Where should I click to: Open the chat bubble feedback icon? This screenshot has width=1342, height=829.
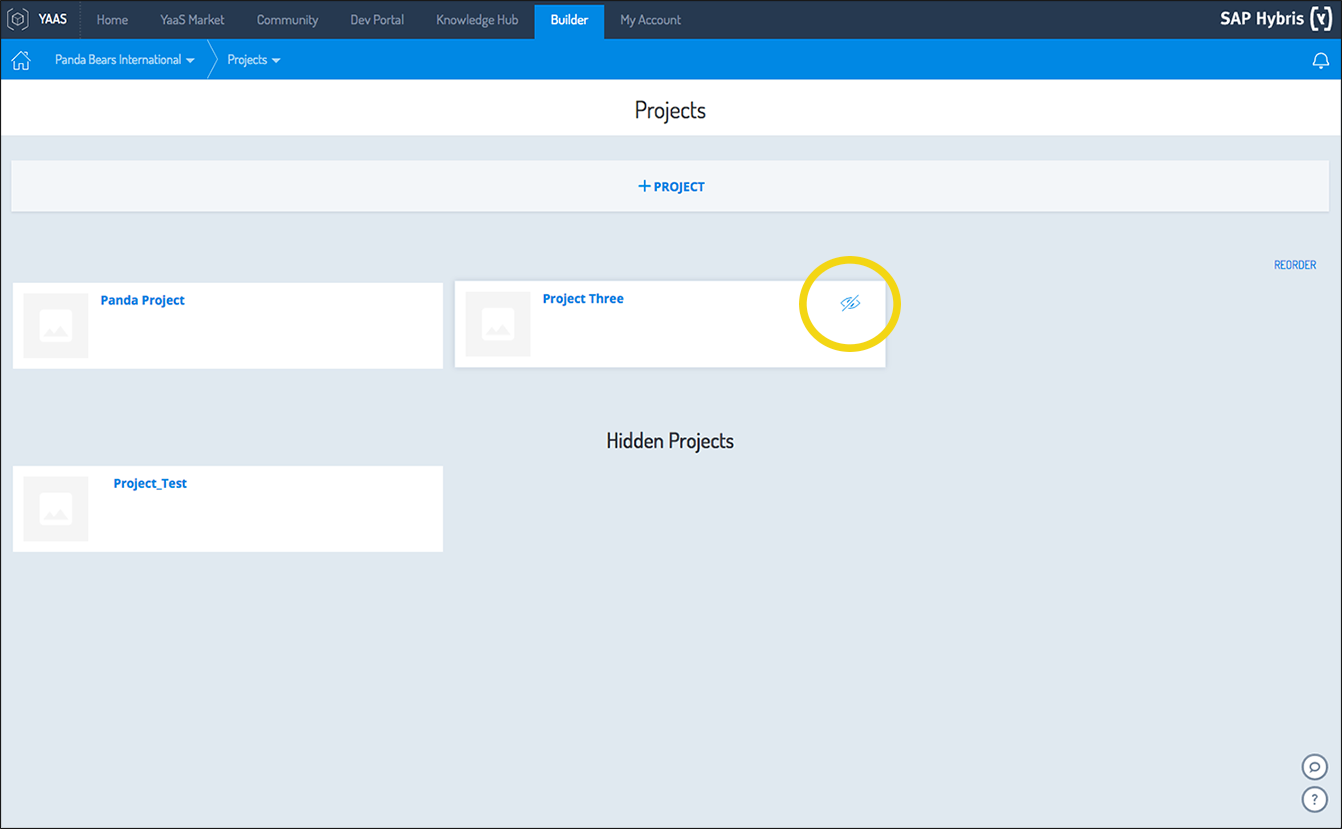[x=1314, y=767]
